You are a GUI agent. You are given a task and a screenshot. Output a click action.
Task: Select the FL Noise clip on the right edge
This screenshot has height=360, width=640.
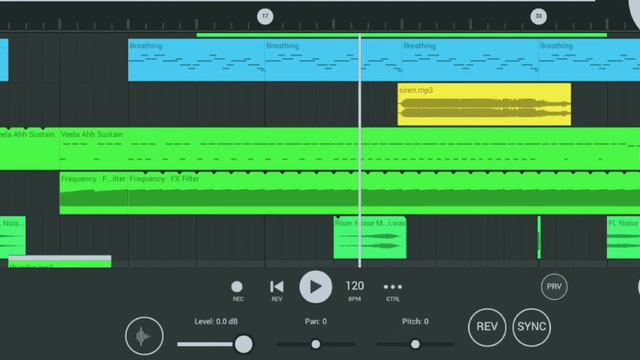point(623,238)
